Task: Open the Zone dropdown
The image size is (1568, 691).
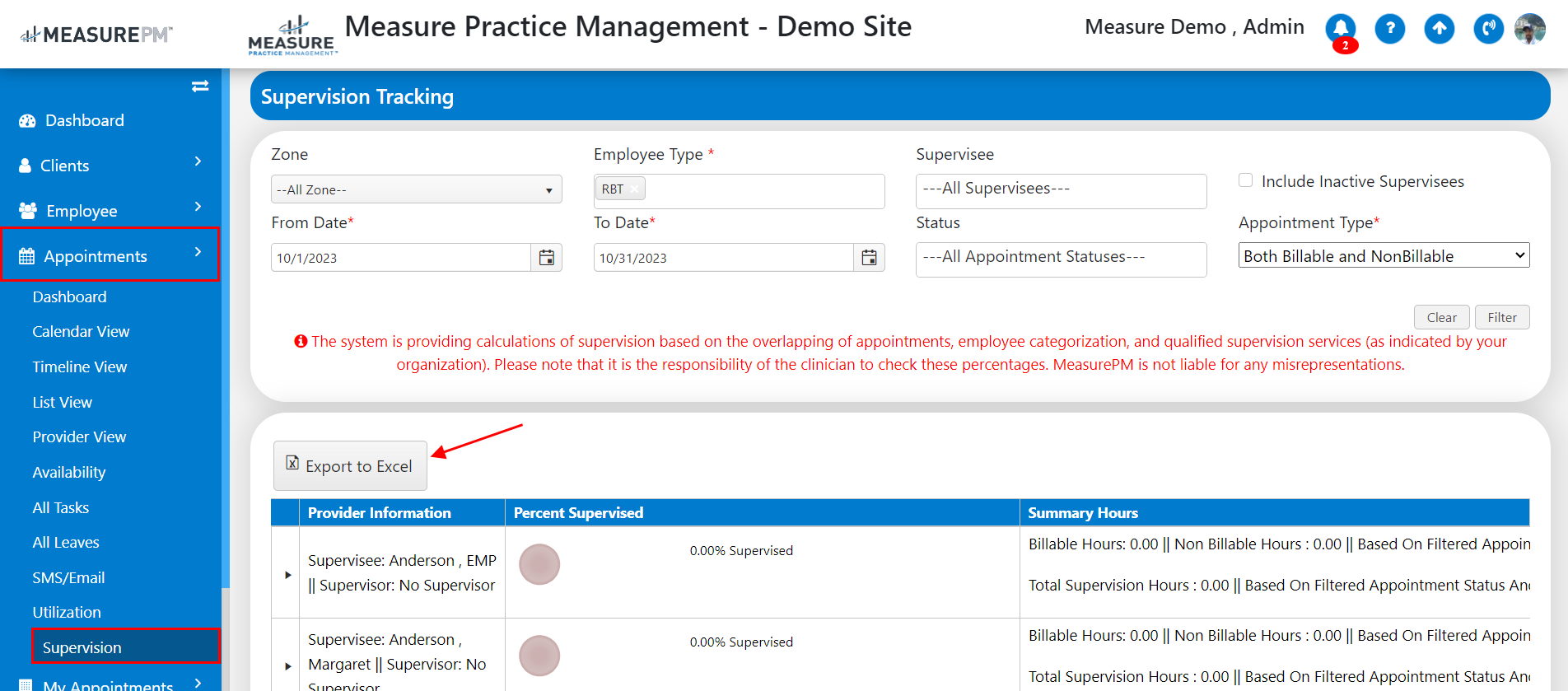Action: point(417,189)
